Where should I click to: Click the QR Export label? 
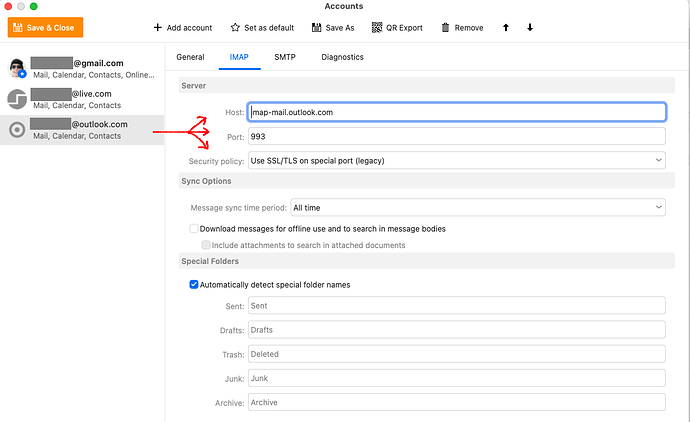[x=404, y=28]
